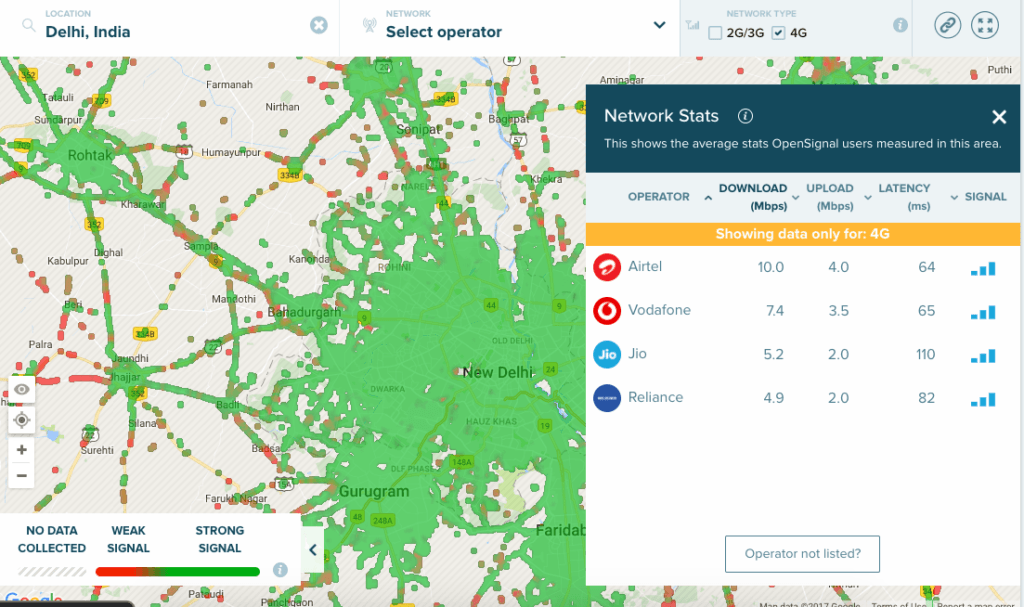Open the Select operator dropdown
The width and height of the screenshot is (1024, 607).
[660, 25]
